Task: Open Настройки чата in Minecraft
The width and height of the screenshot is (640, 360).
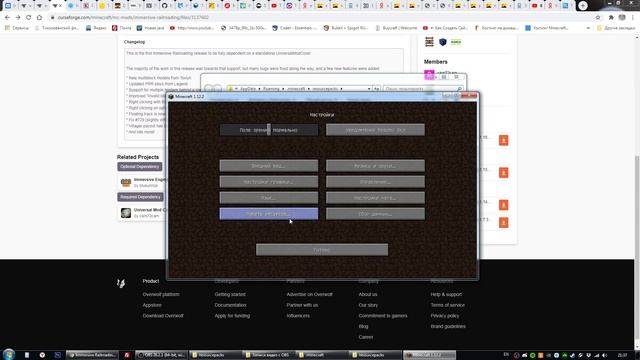Action: point(375,198)
